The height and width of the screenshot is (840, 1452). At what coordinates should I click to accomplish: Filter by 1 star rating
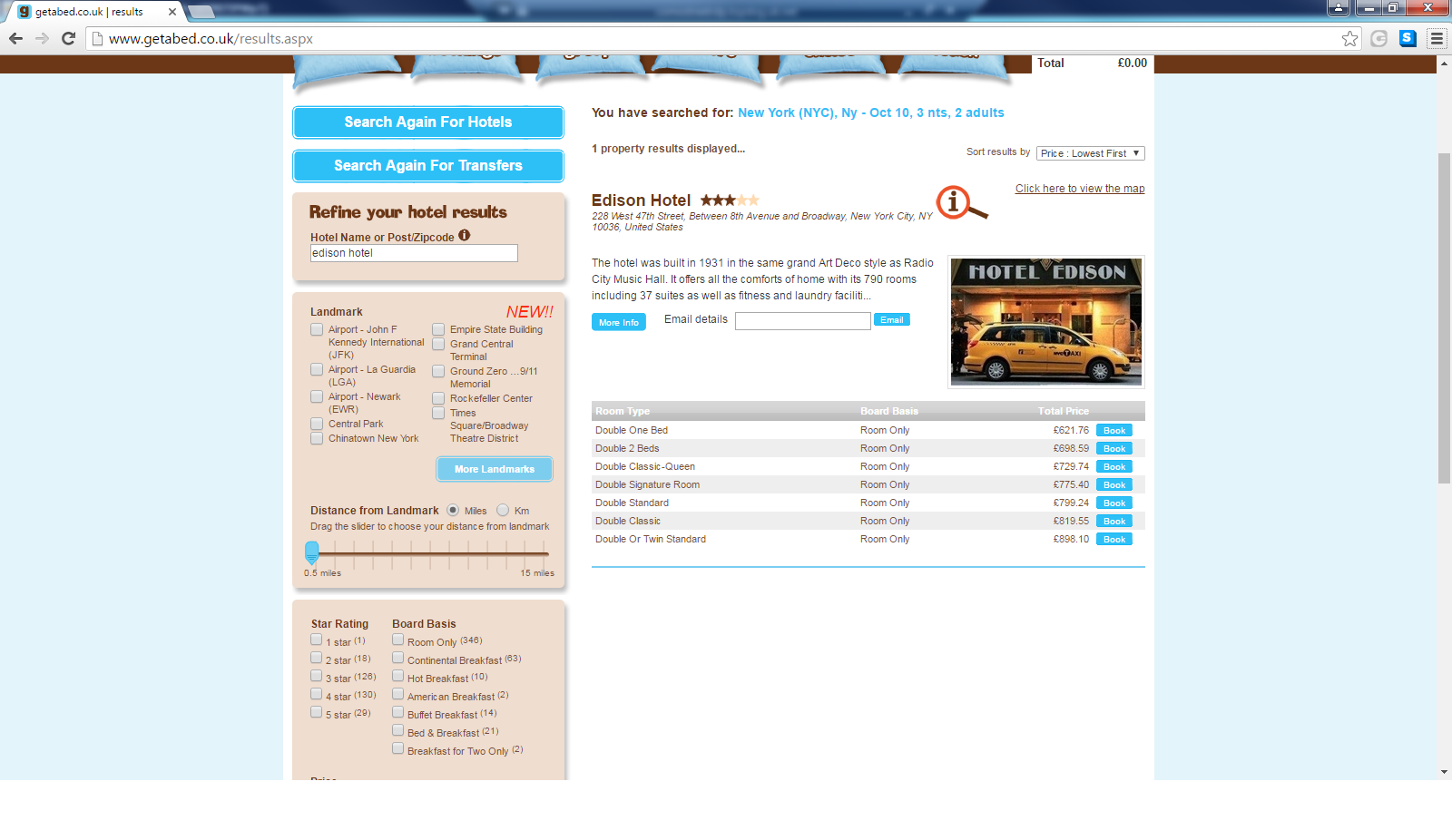point(317,640)
